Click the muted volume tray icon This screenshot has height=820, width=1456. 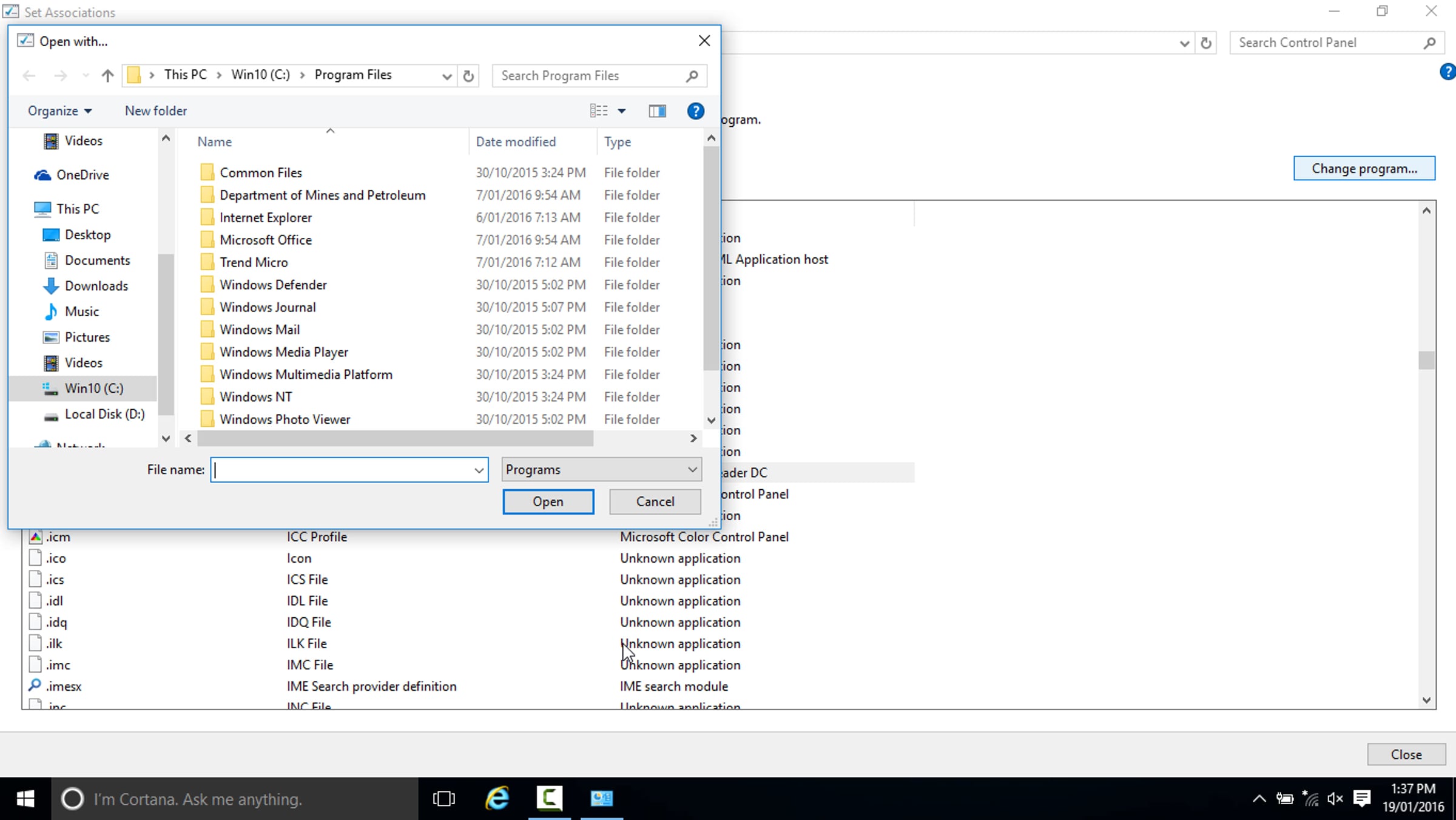pyautogui.click(x=1335, y=799)
